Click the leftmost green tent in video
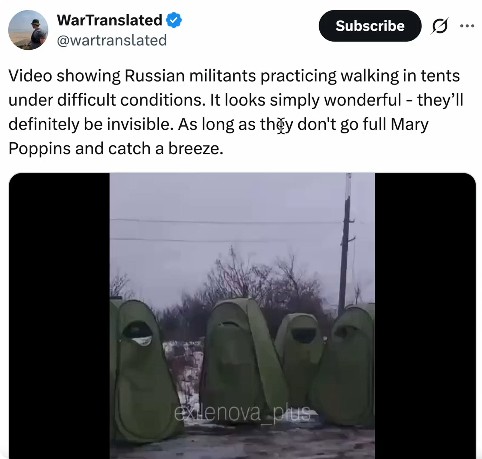 [145, 370]
